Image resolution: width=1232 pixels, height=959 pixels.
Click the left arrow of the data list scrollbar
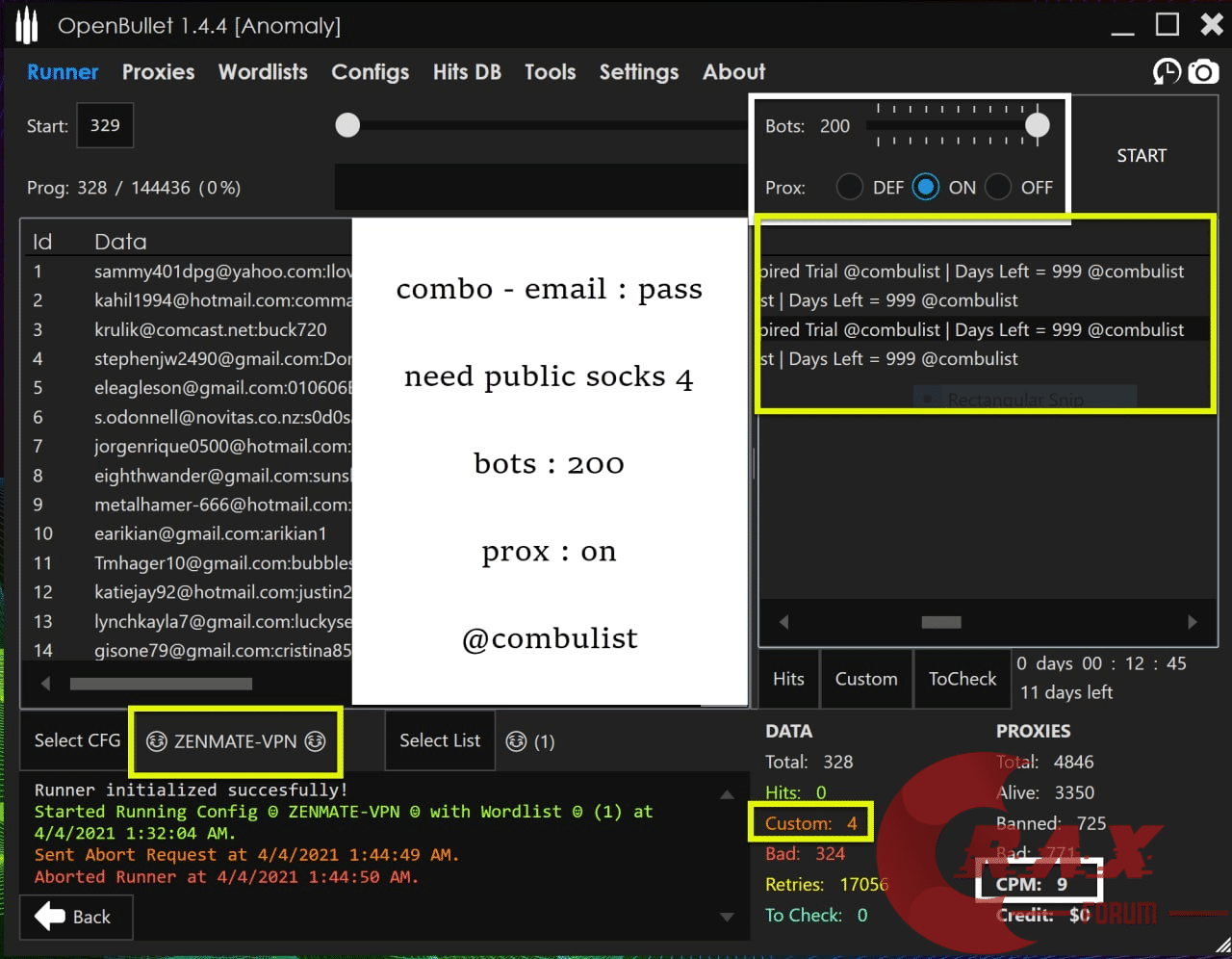pos(45,684)
